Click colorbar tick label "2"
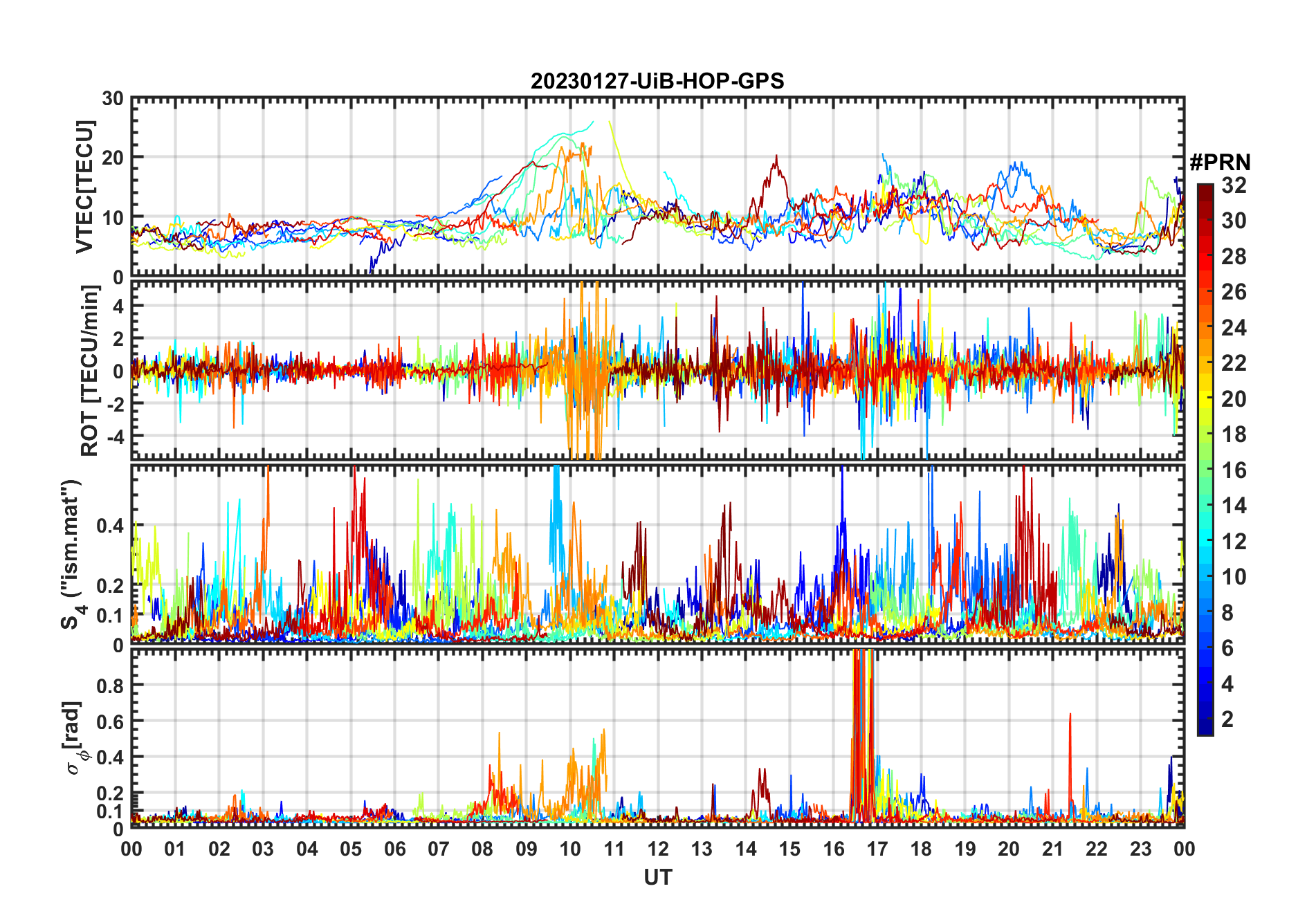 (x=1227, y=719)
